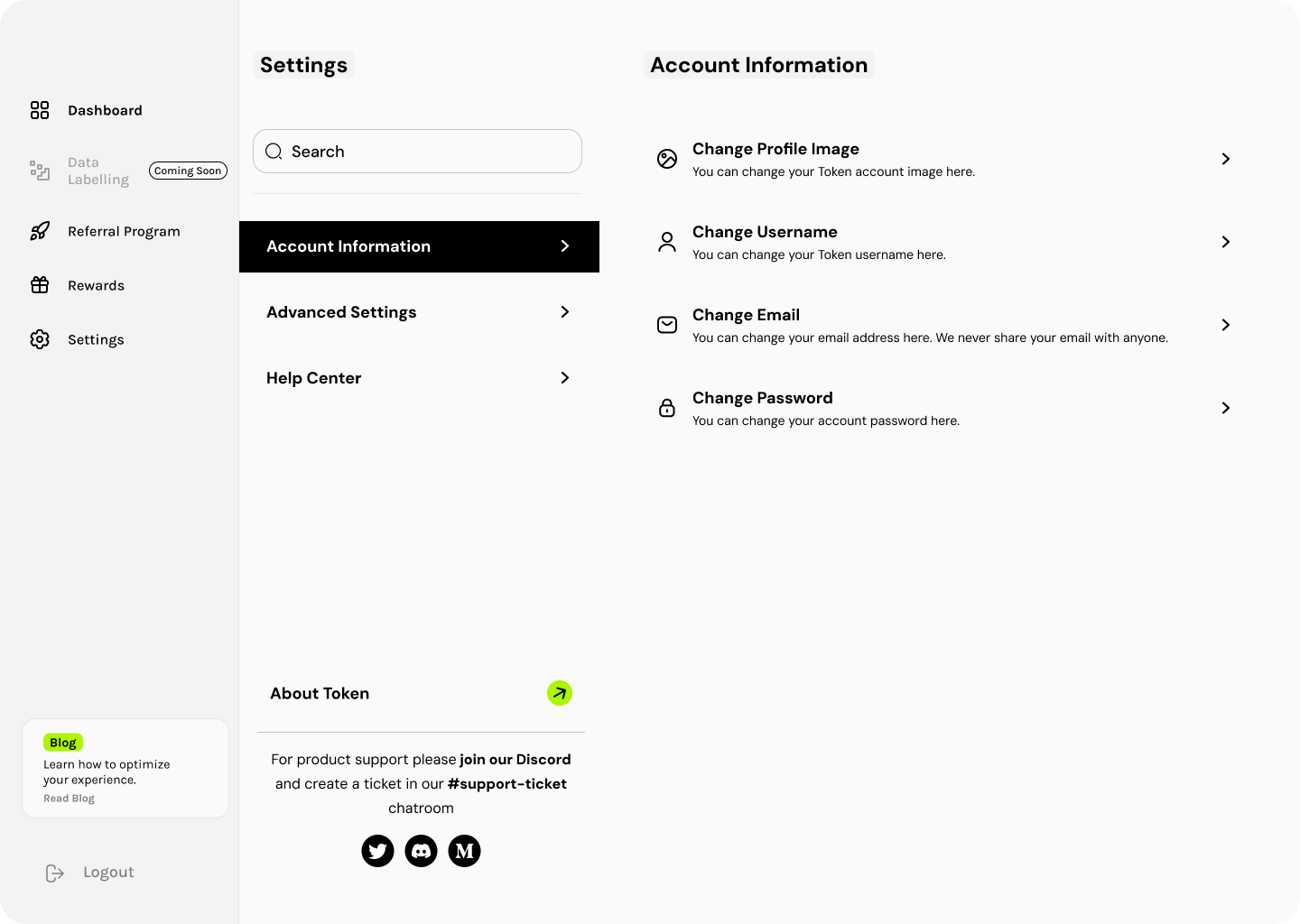This screenshot has width=1300, height=924.
Task: Select the Account Information menu item
Action: click(348, 246)
